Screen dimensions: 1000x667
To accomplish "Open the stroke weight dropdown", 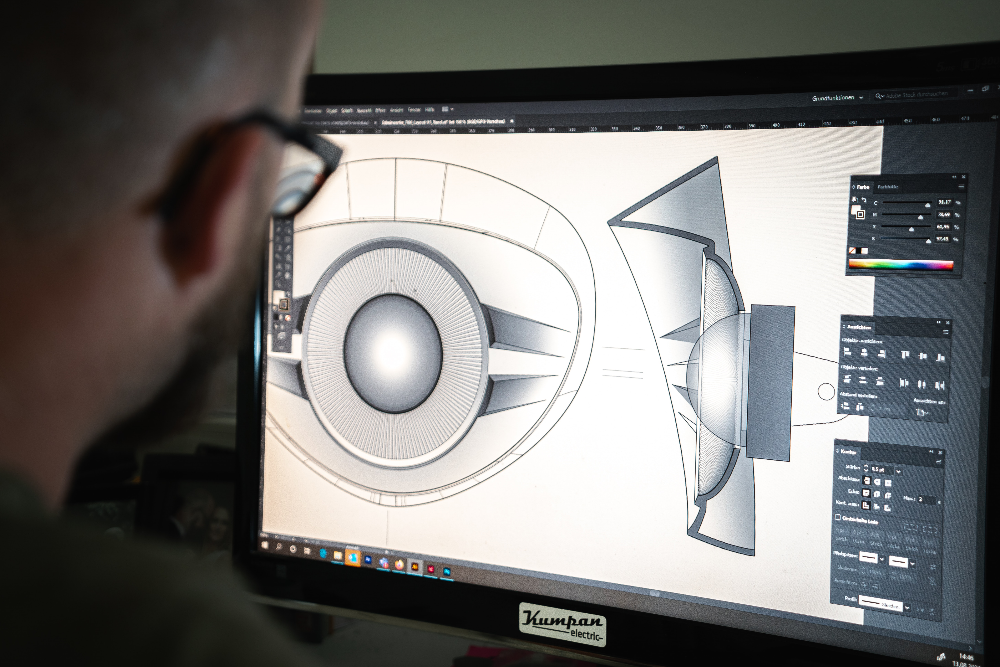I will (x=897, y=468).
